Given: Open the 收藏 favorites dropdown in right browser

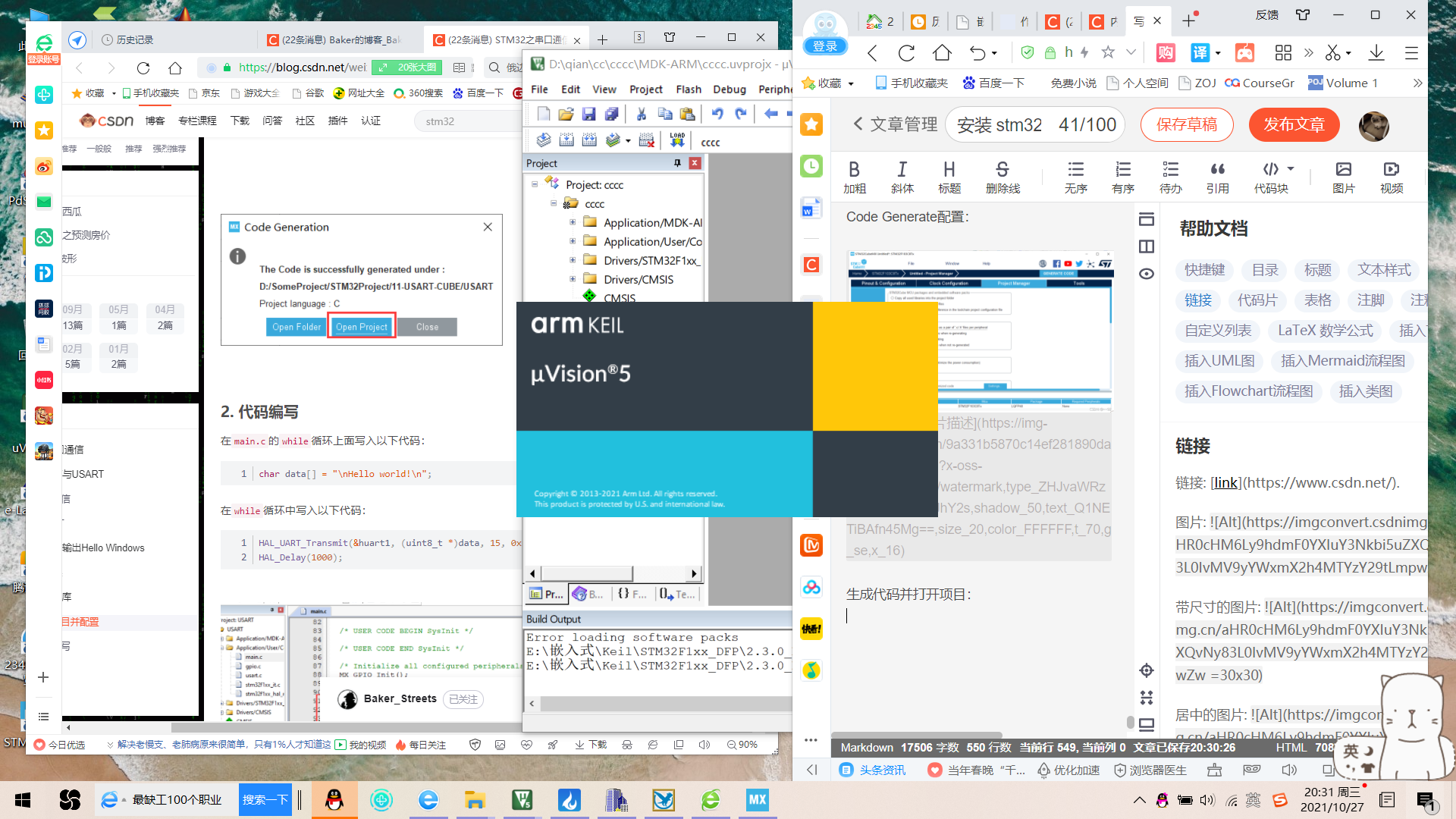Looking at the screenshot, I should 851,83.
